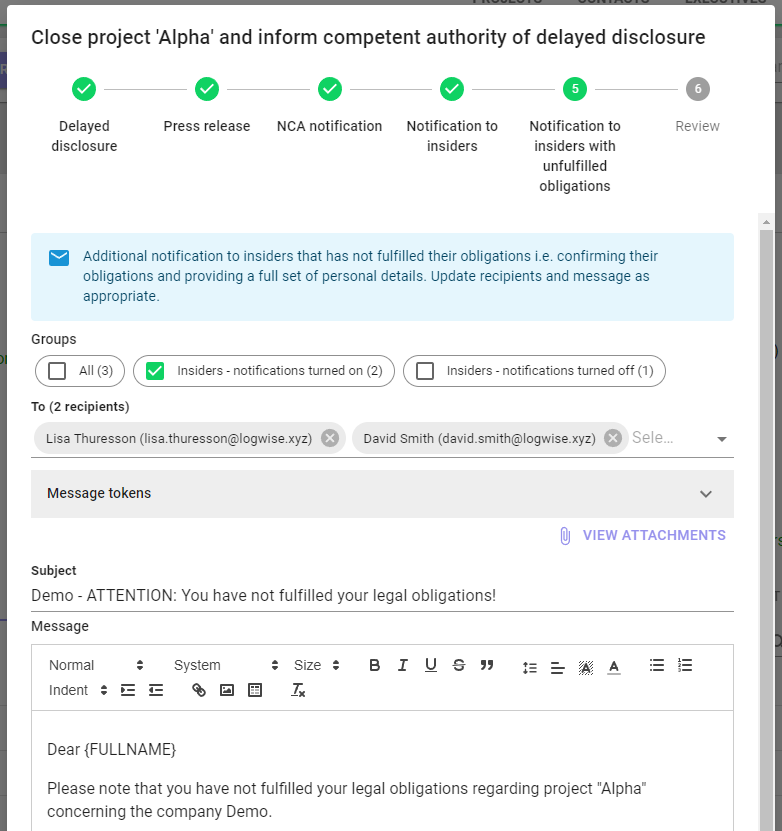This screenshot has height=831, width=782.
Task: Click the 'Dear {FULLNAME}' line
Action: (112, 749)
